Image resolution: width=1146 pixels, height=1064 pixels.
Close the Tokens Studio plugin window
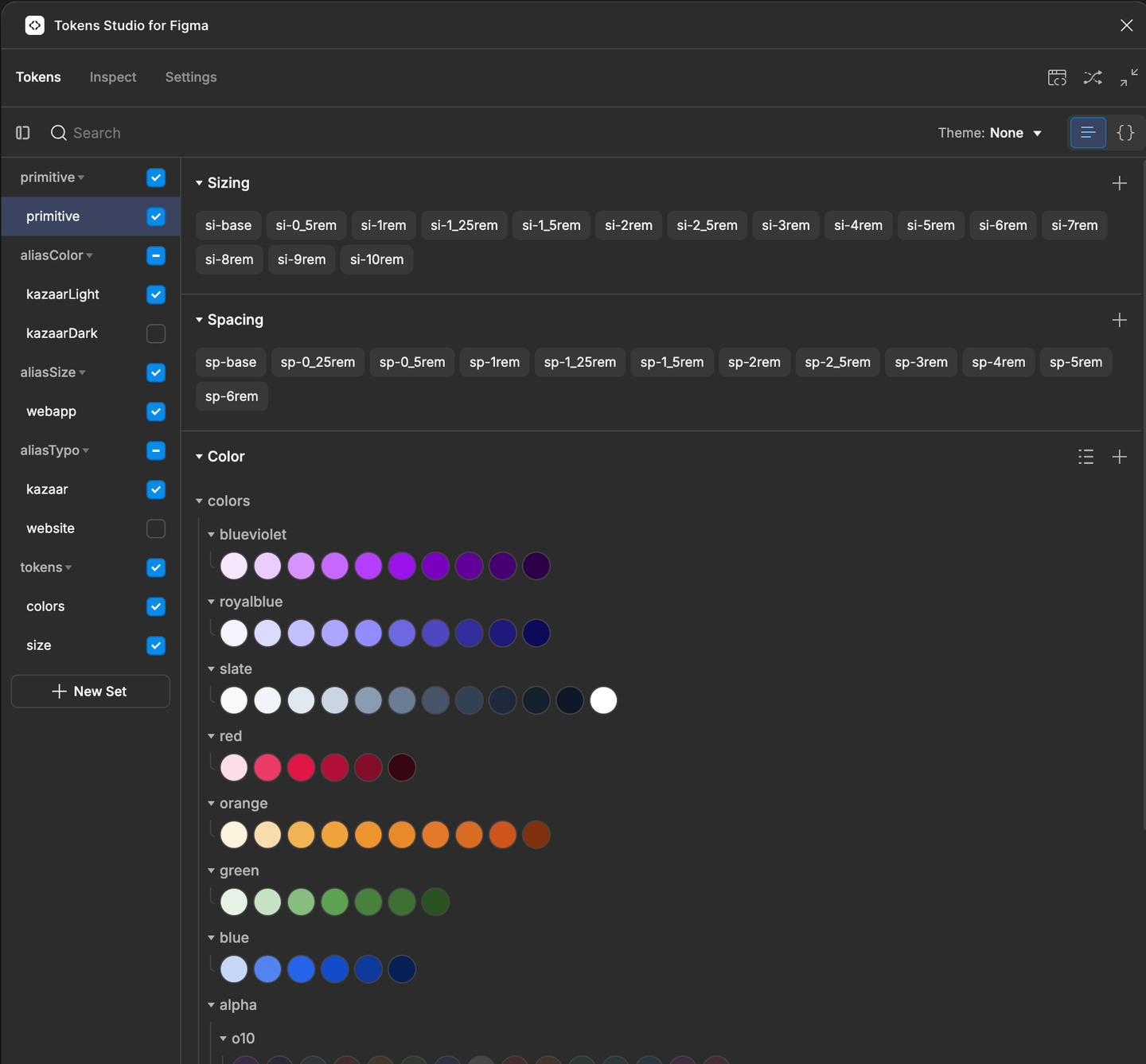pyautogui.click(x=1126, y=25)
